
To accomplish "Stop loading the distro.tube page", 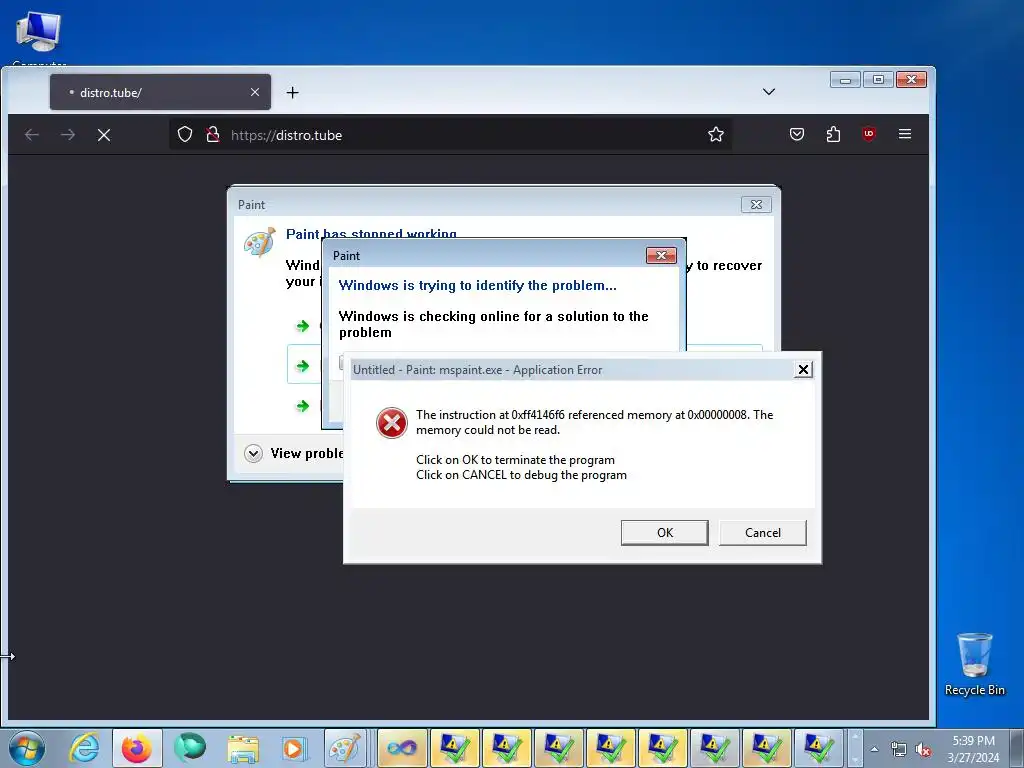I will (x=104, y=135).
